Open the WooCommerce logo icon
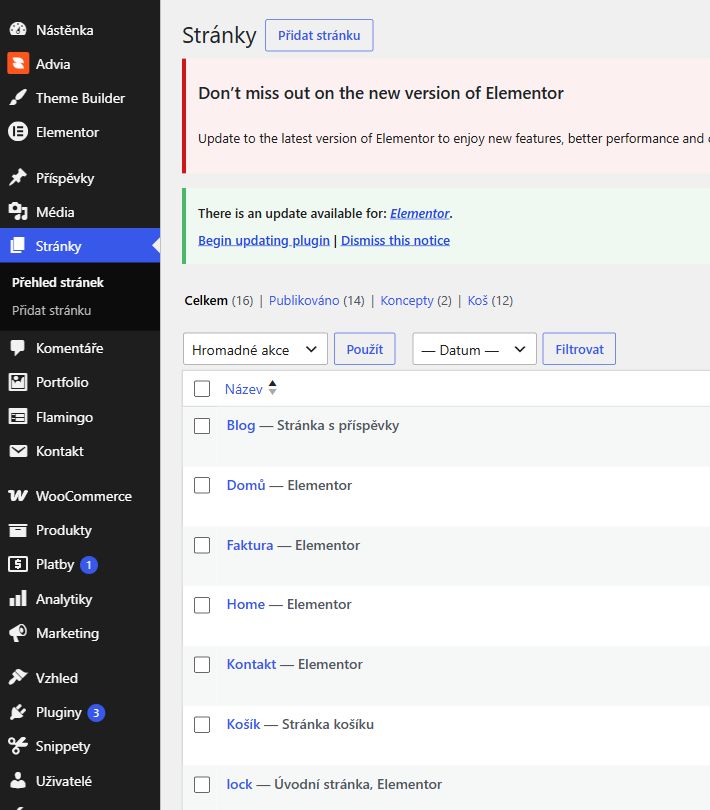This screenshot has width=710, height=810. (x=18, y=496)
